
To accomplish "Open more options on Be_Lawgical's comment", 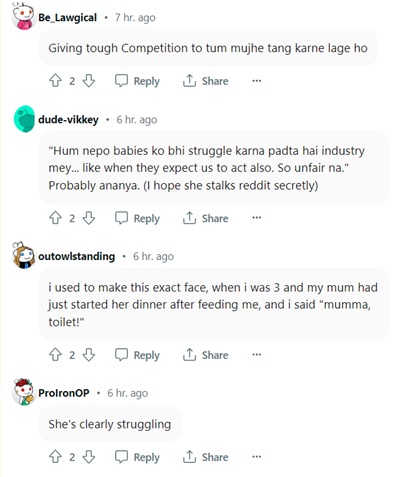I will (256, 81).
